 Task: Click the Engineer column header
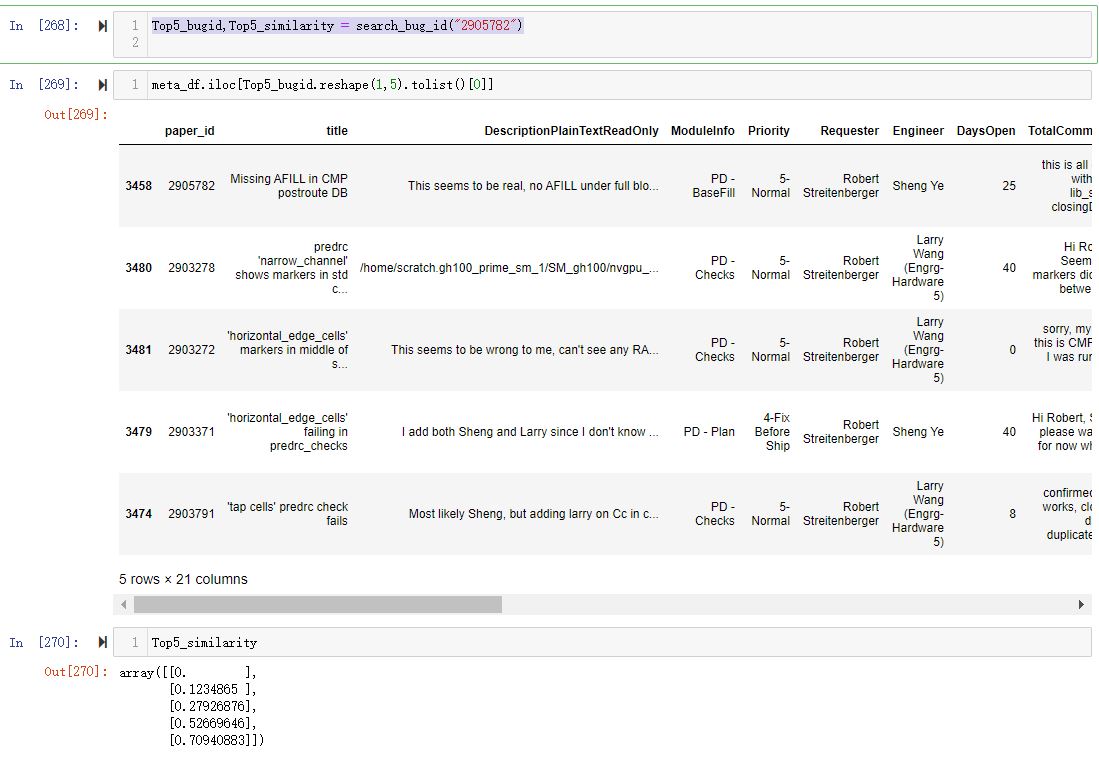[918, 131]
